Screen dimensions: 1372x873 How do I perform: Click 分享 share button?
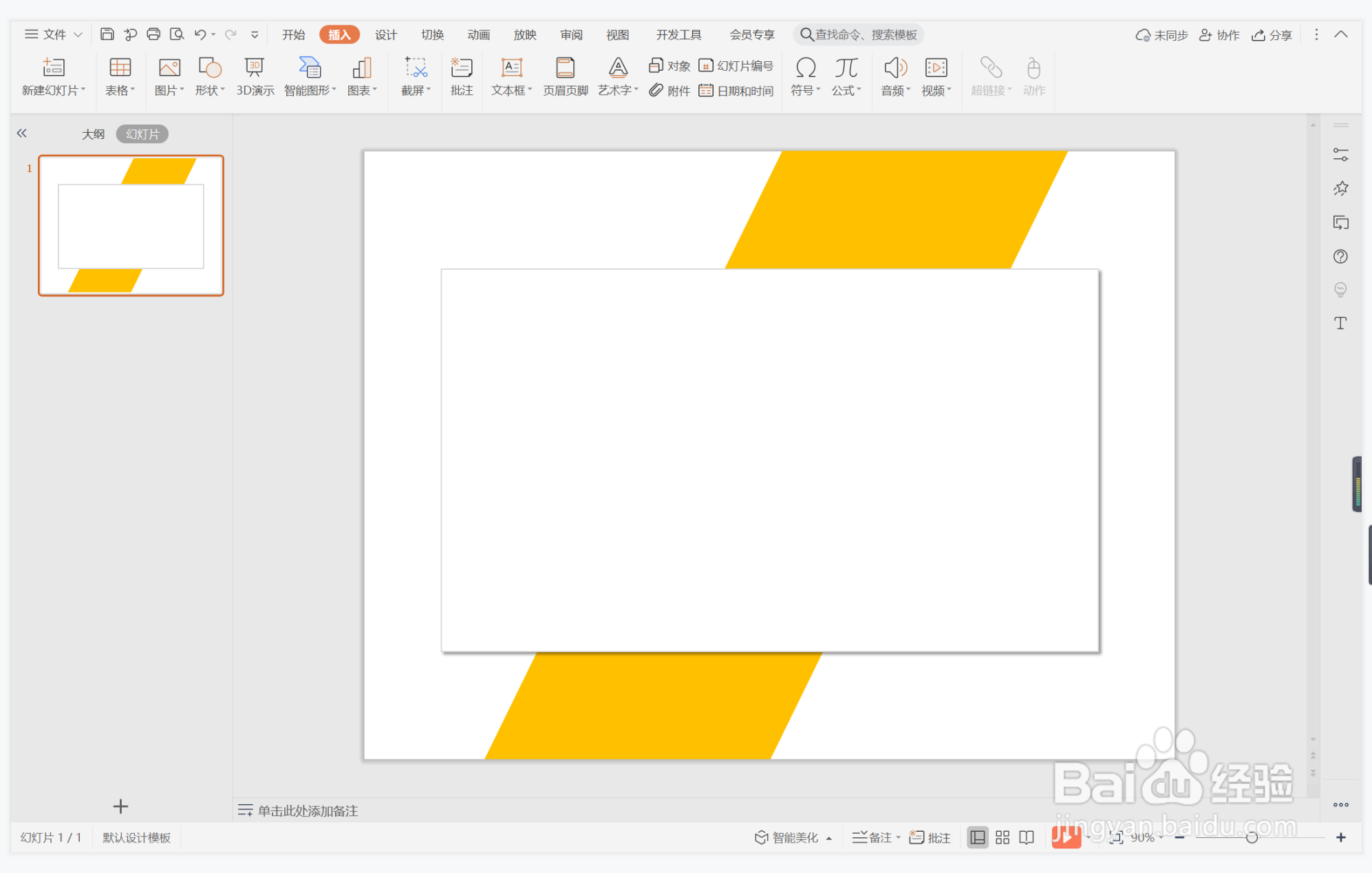[1272, 35]
